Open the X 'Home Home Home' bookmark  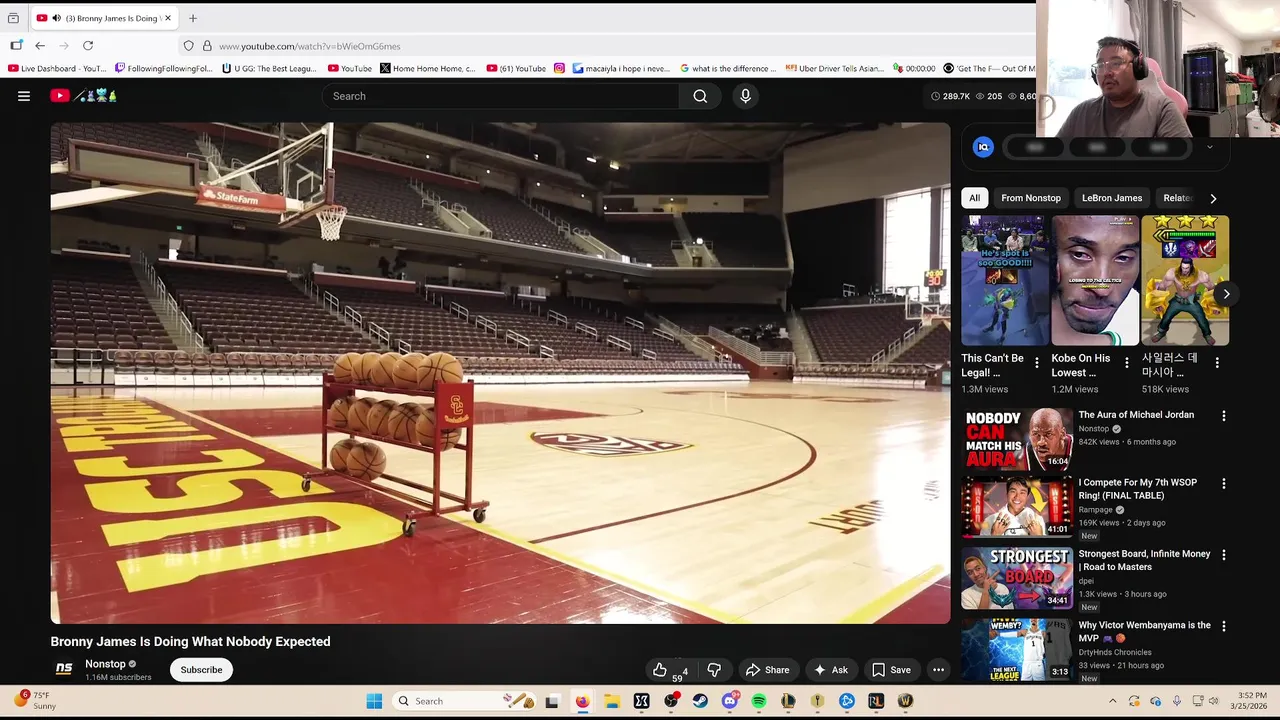tap(428, 69)
